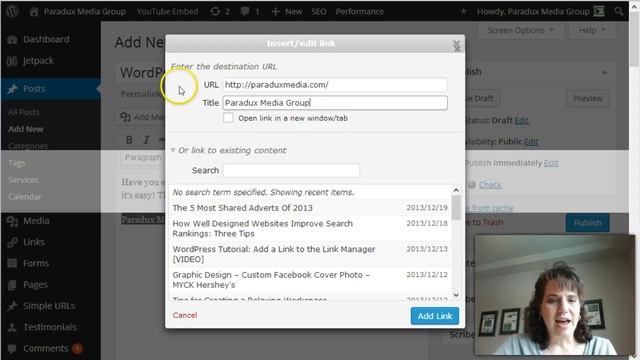The width and height of the screenshot is (640, 360).
Task: Click the Title input field
Action: 335,103
